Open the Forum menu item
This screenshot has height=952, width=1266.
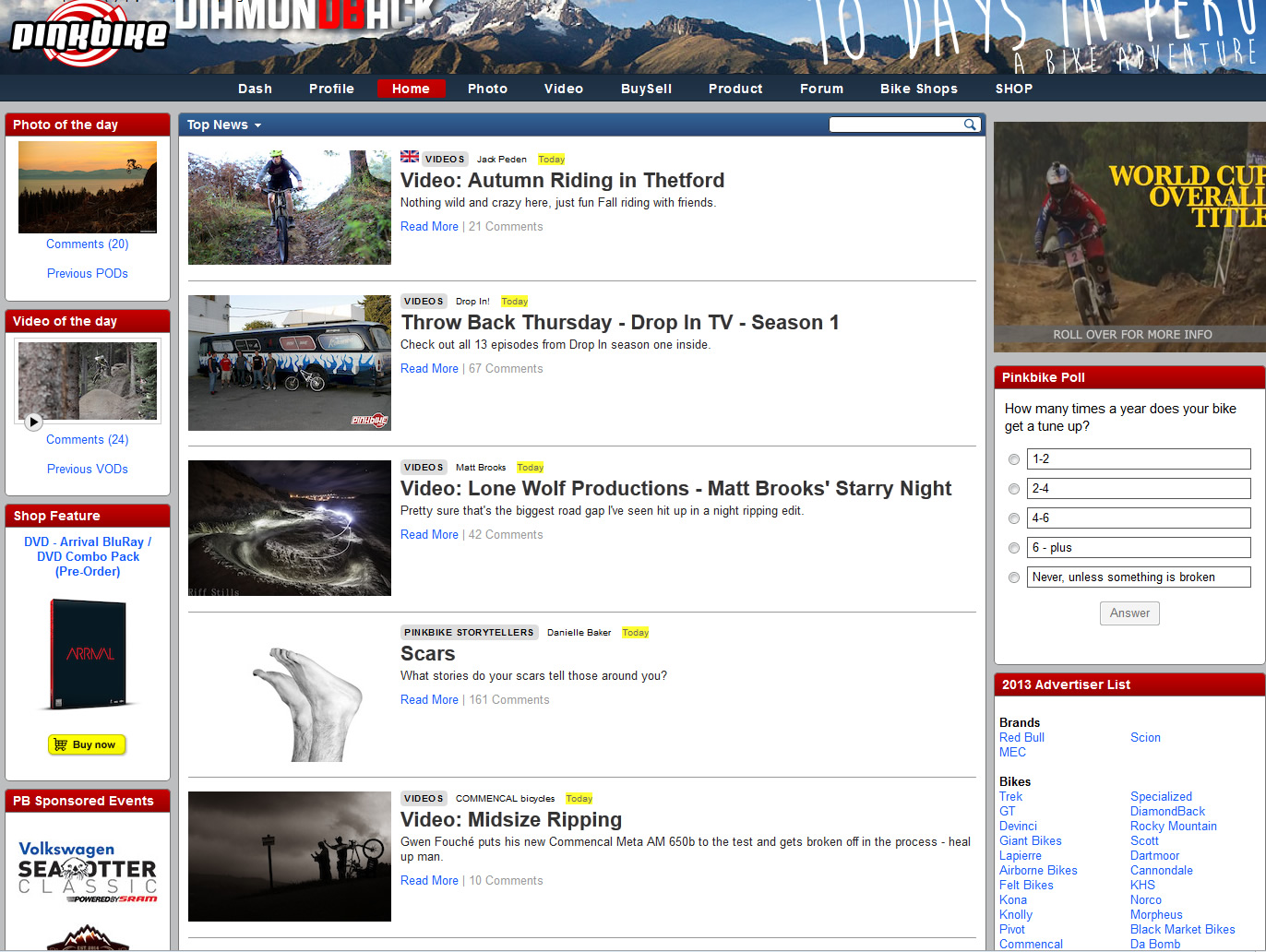pyautogui.click(x=821, y=89)
